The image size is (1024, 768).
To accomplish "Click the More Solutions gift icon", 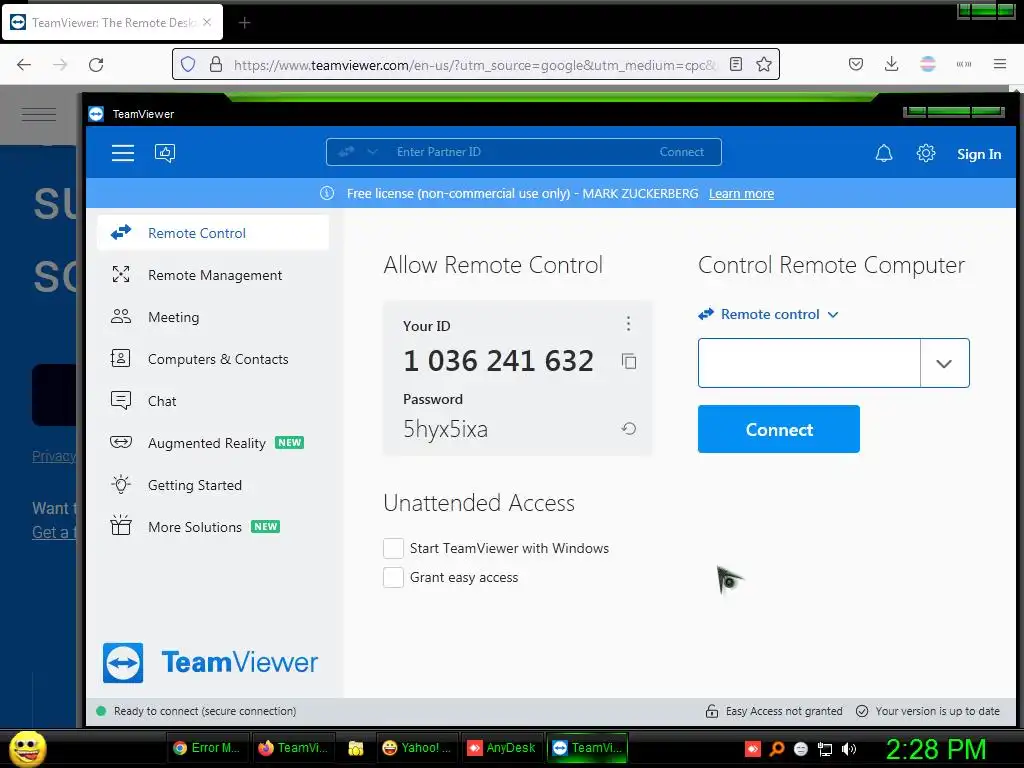I will click(x=121, y=525).
